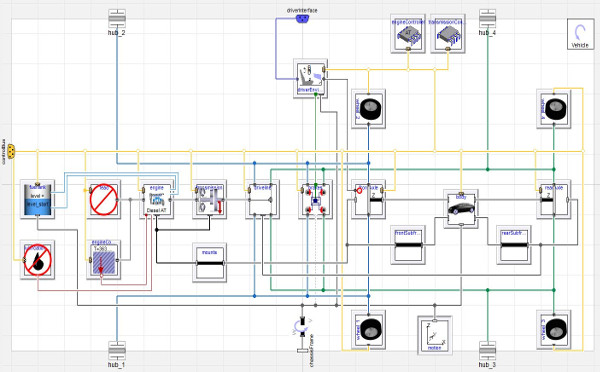Select the wheel_2 tire block
The image size is (600, 372).
tap(368, 109)
